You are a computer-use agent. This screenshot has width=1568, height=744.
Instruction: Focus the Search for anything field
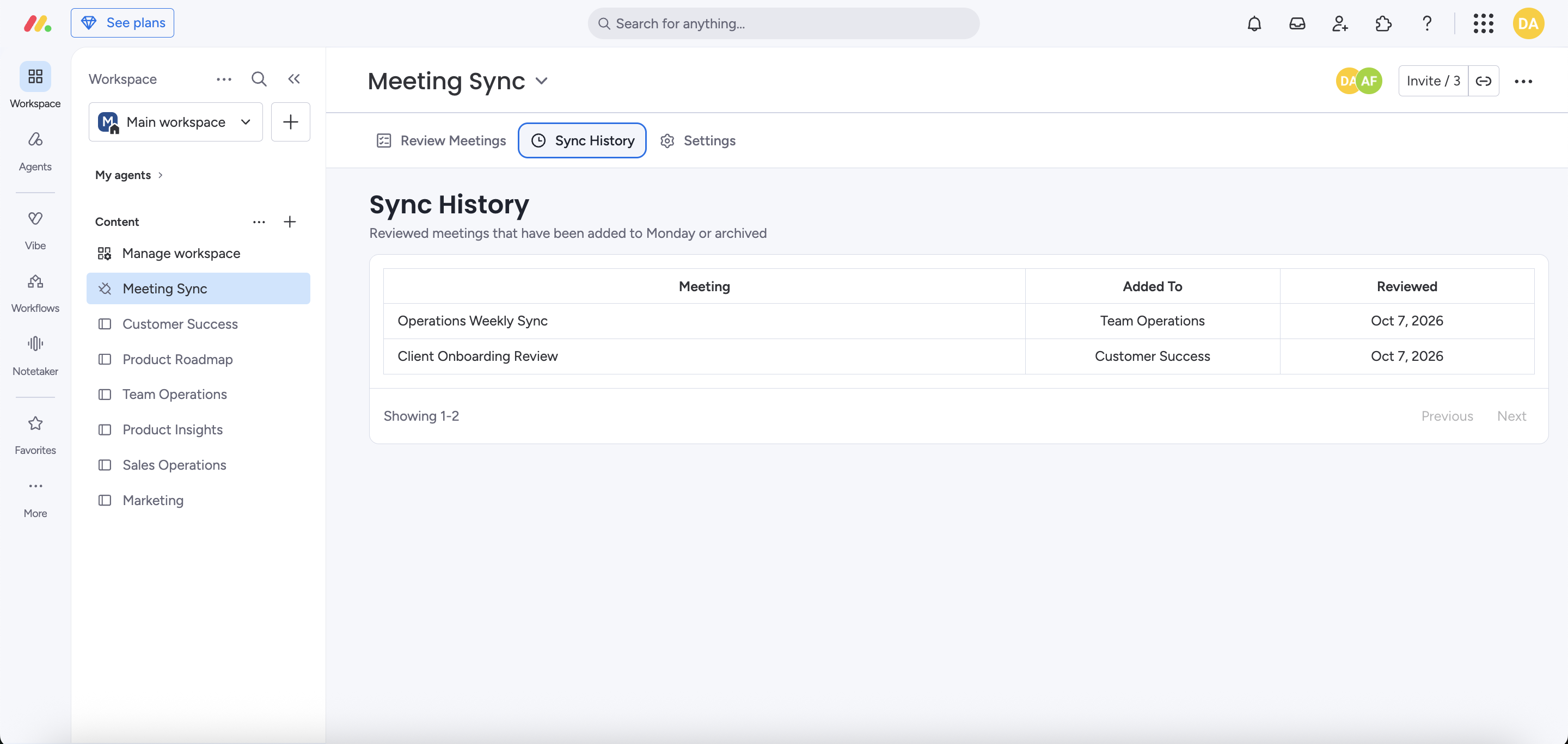pos(783,24)
